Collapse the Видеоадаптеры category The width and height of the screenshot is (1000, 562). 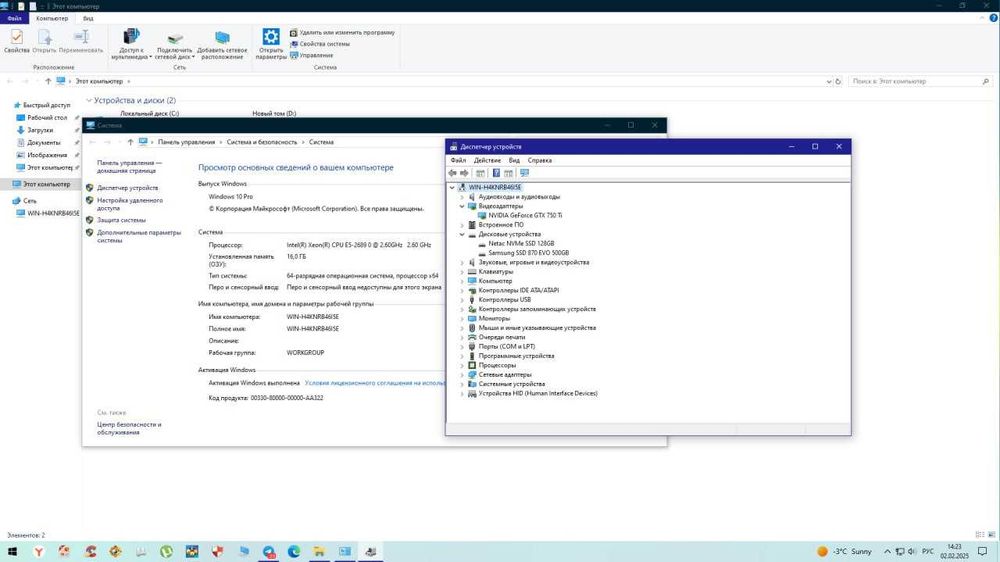click(x=462, y=207)
